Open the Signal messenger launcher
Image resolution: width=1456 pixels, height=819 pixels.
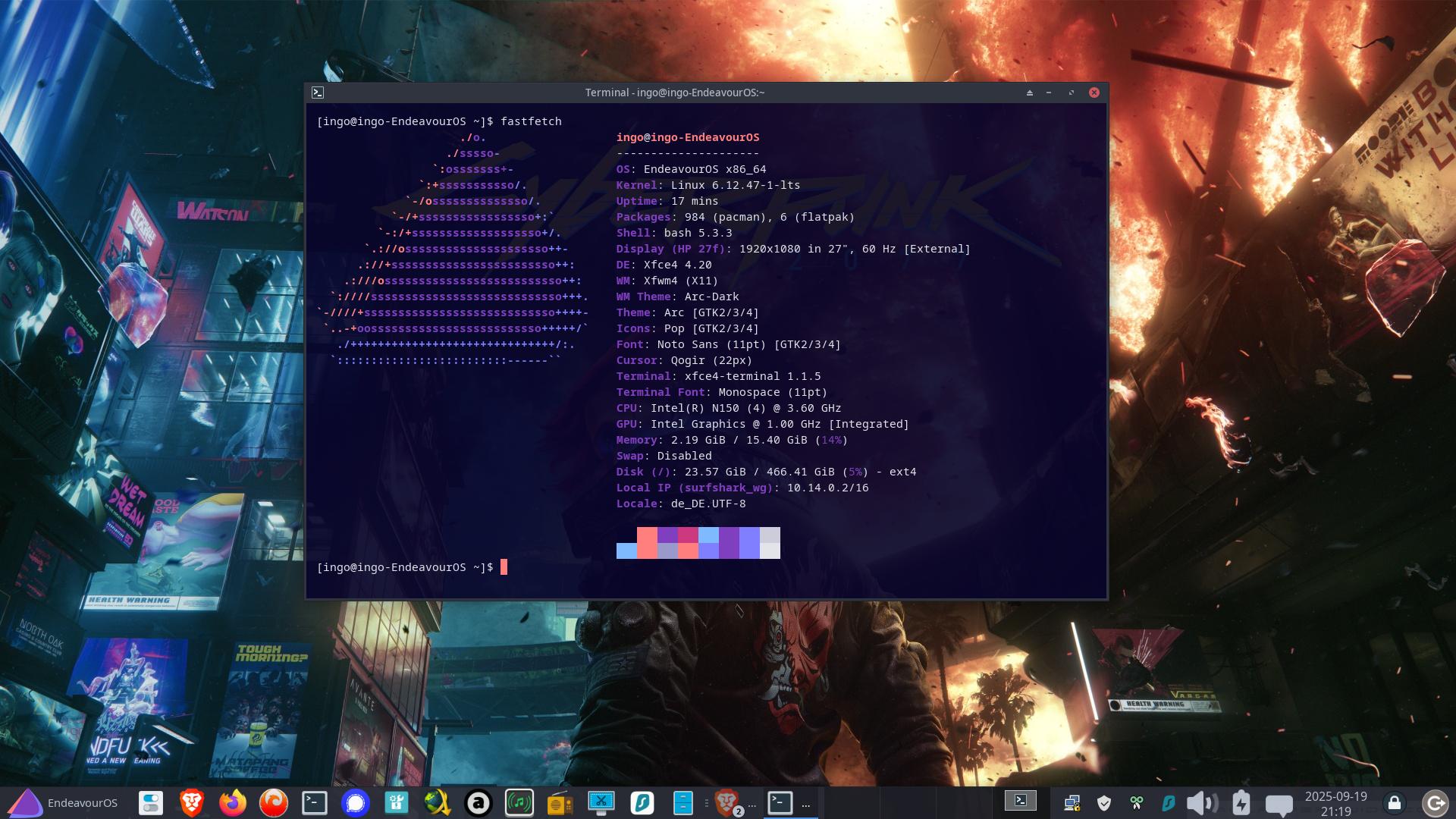[x=355, y=803]
